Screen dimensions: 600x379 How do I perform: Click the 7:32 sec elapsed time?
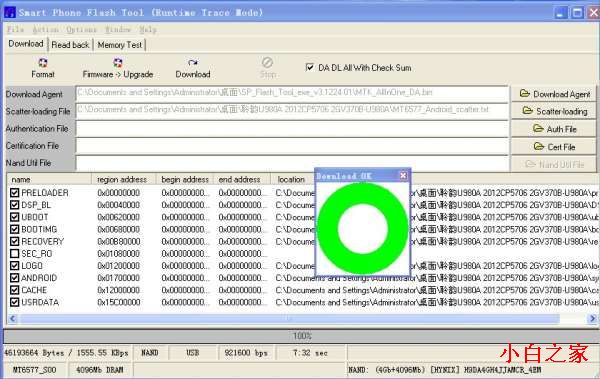click(310, 353)
